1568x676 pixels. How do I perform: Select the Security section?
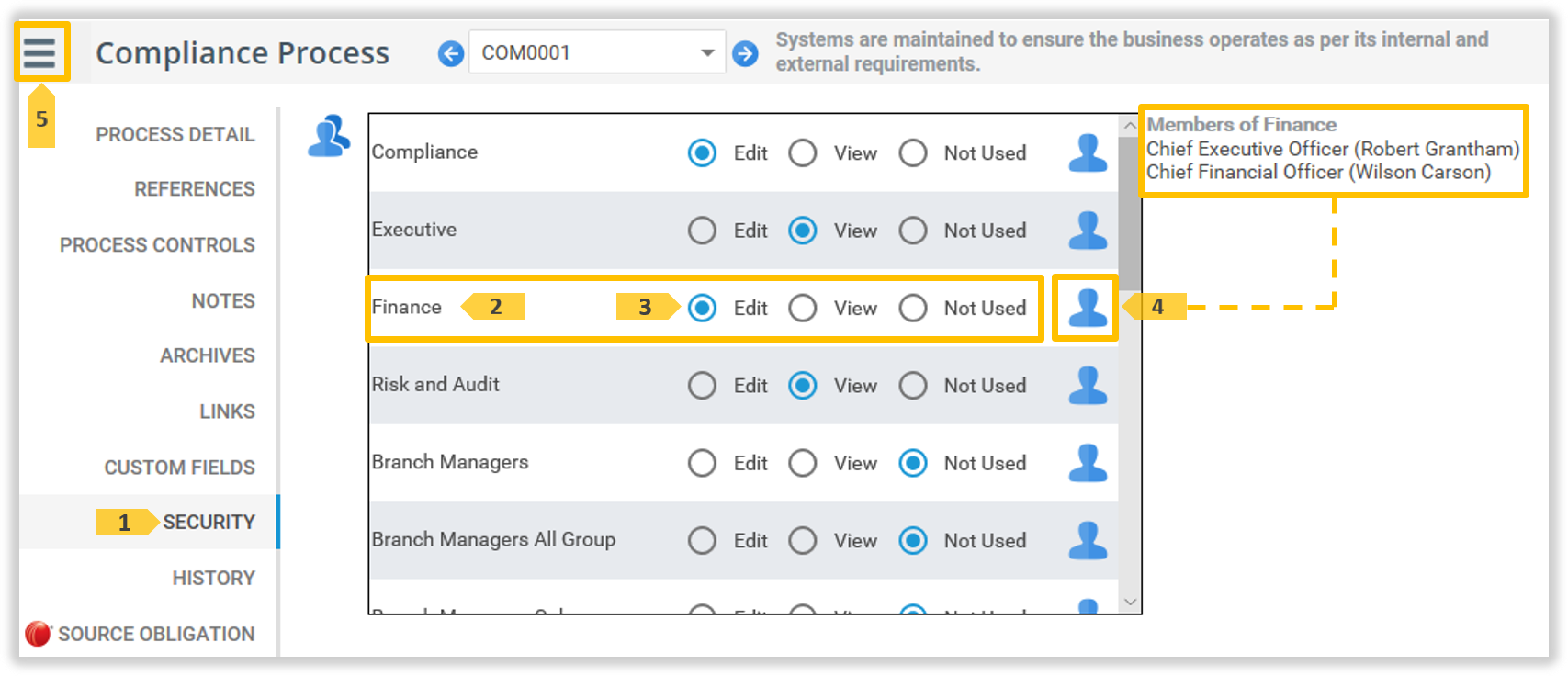[209, 522]
